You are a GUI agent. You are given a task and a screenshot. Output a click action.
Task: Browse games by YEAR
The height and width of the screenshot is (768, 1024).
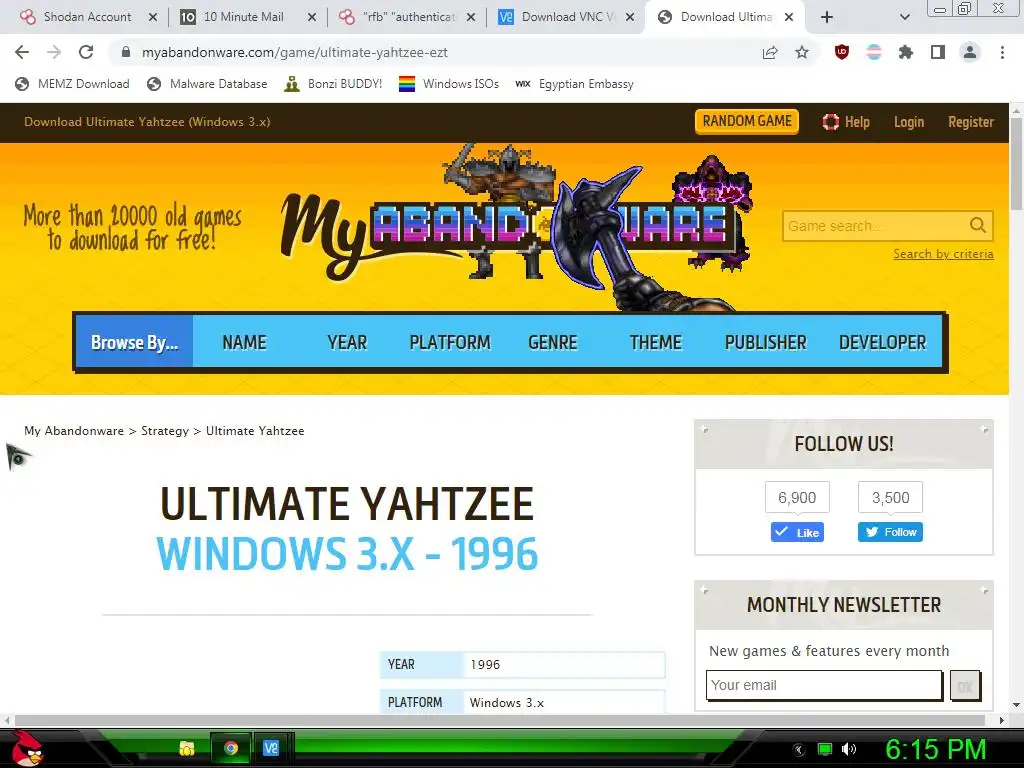pyautogui.click(x=347, y=342)
